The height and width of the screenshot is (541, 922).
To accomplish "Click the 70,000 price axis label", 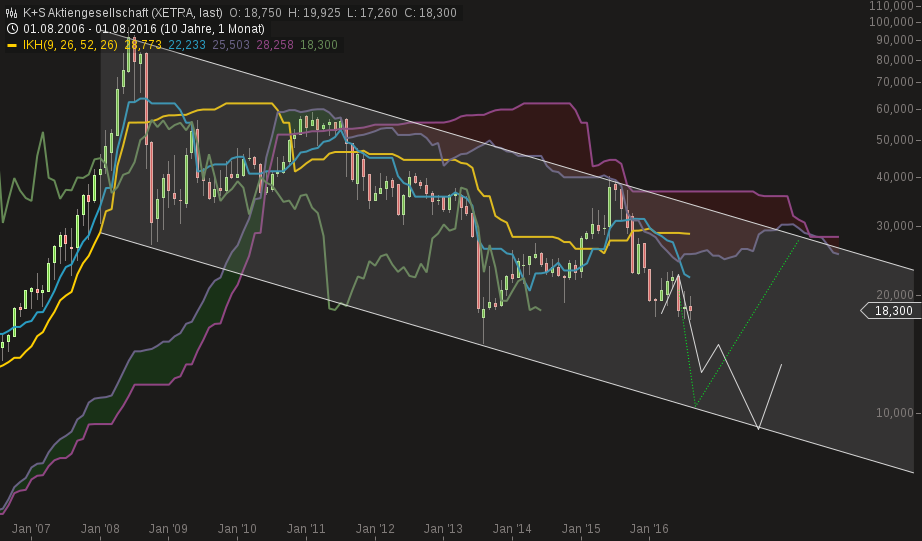I will [894, 82].
